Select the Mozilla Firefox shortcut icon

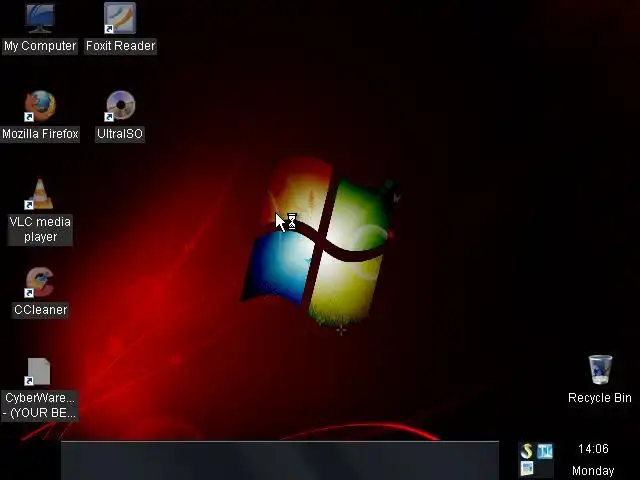40,106
